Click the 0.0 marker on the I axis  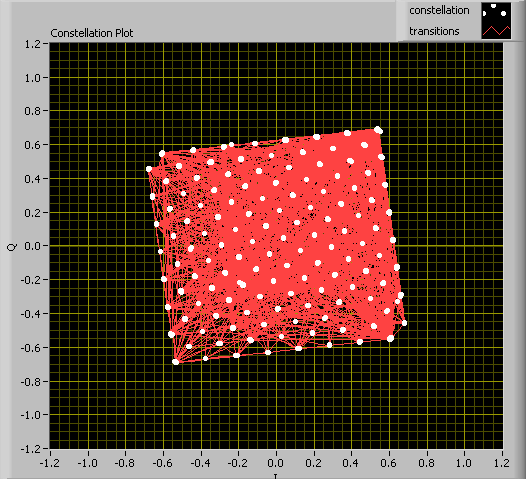click(x=276, y=464)
